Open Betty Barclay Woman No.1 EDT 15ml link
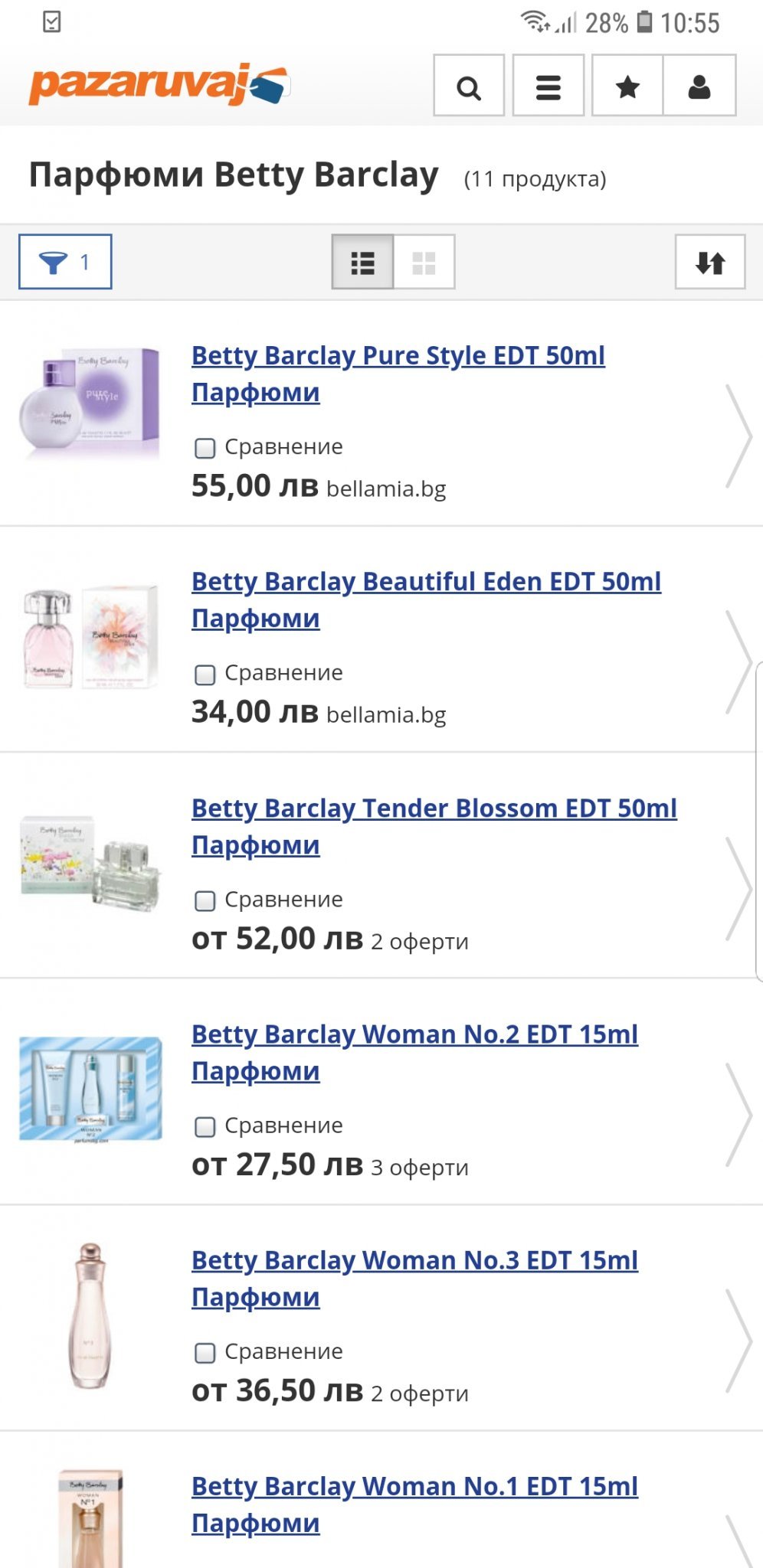 [414, 1487]
